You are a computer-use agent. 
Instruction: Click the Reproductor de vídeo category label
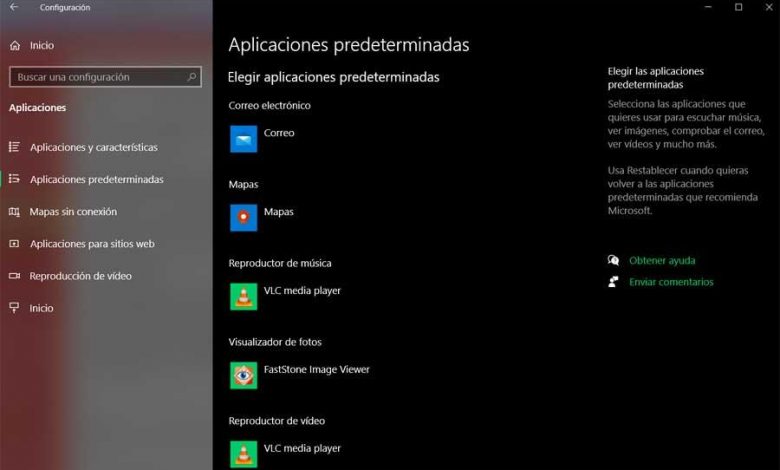tap(277, 421)
